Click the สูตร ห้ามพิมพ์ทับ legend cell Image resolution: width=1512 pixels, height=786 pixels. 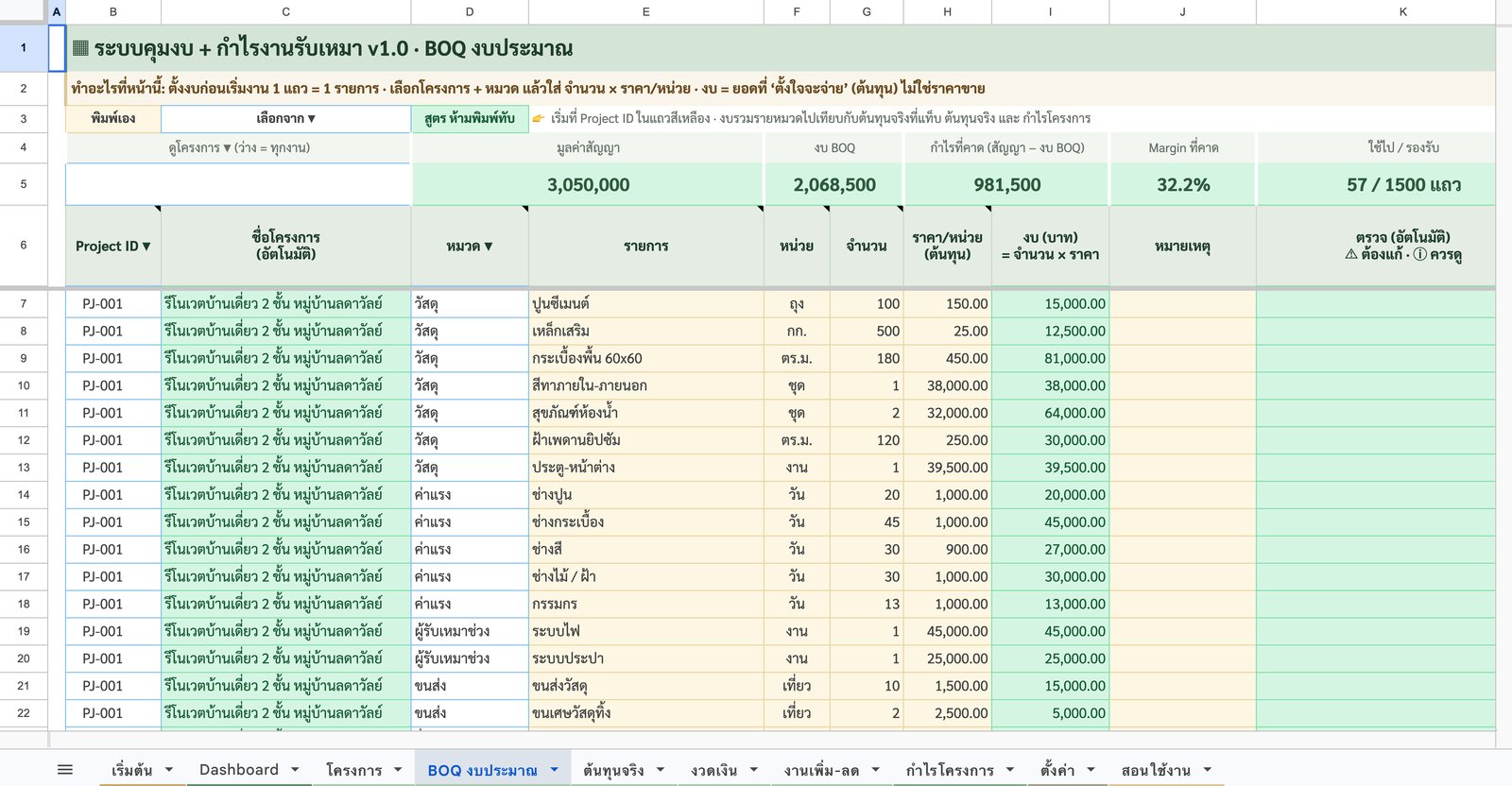(470, 118)
